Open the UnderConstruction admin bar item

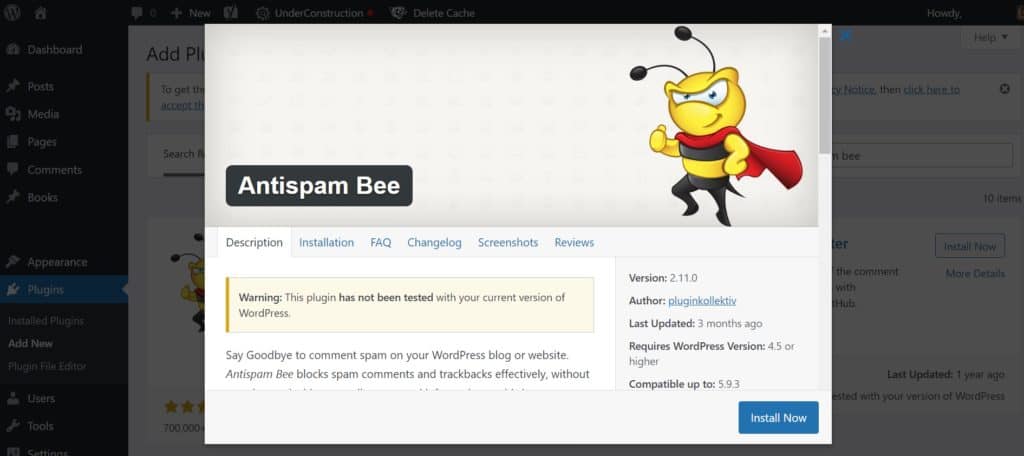point(315,13)
